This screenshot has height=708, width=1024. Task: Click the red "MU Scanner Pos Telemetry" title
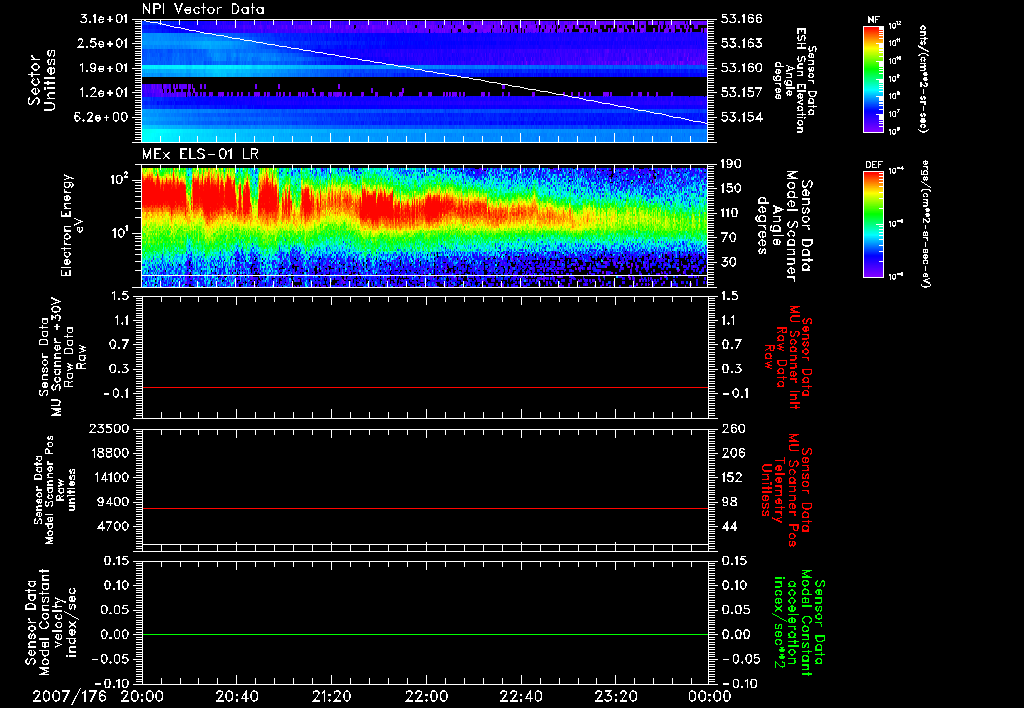pos(787,490)
